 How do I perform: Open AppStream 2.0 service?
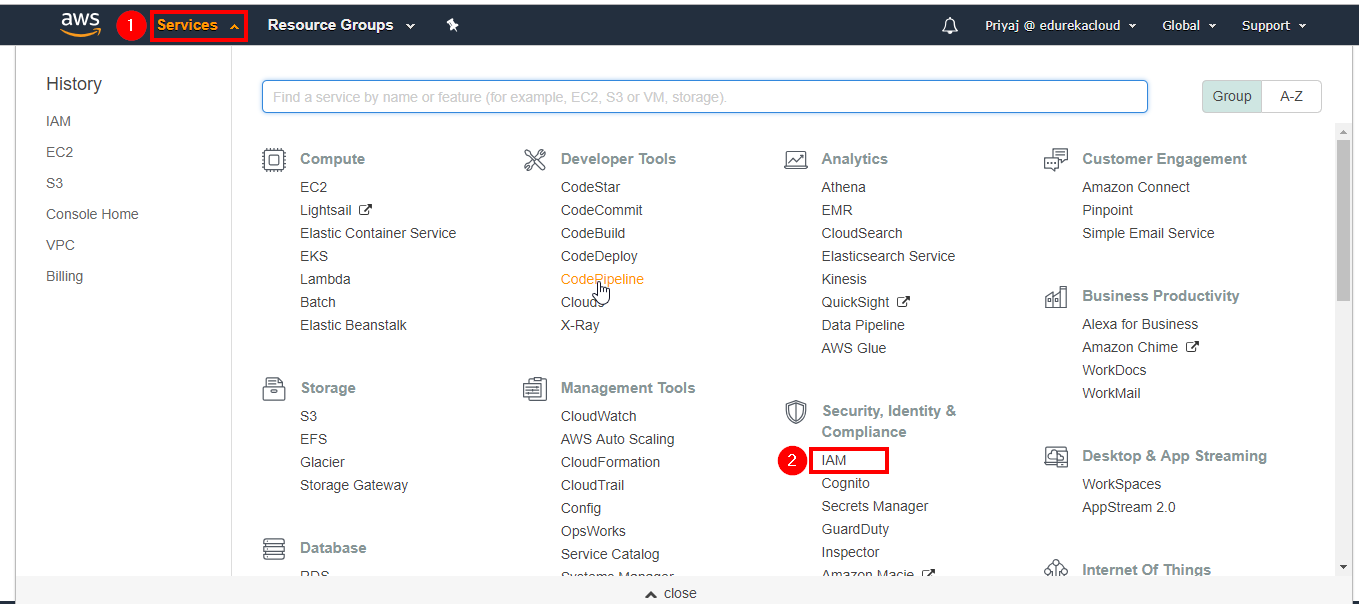coord(1128,507)
